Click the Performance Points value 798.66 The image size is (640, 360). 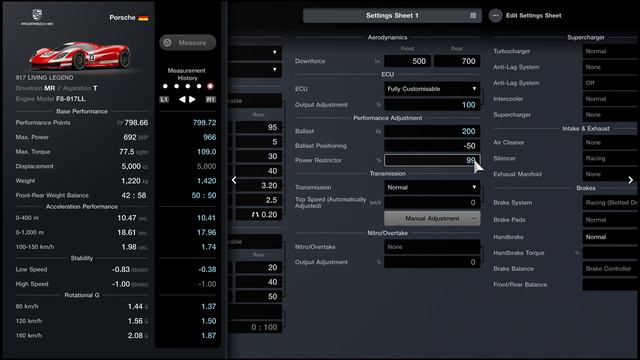point(136,122)
